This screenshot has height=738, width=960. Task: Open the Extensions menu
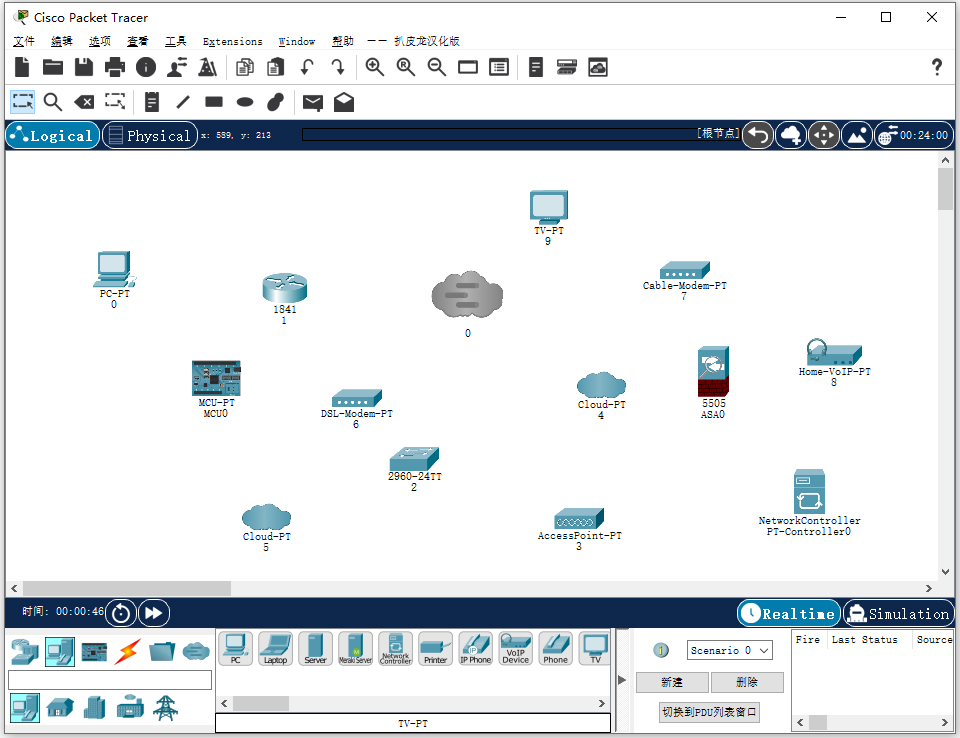point(232,41)
